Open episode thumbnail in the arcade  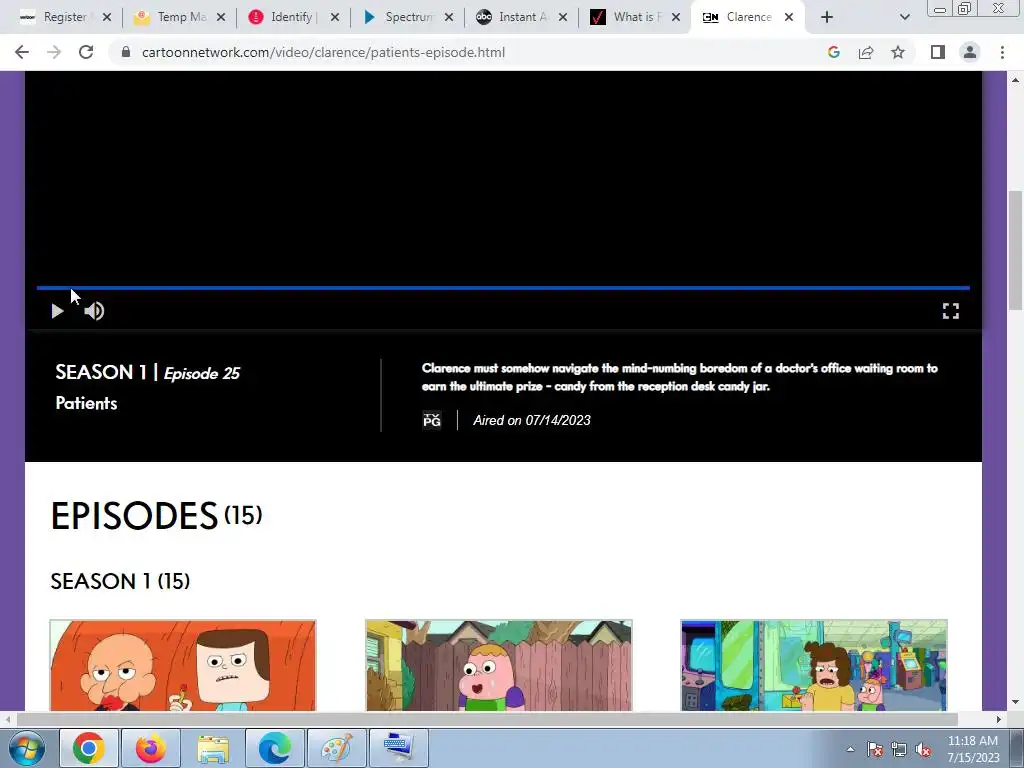814,665
